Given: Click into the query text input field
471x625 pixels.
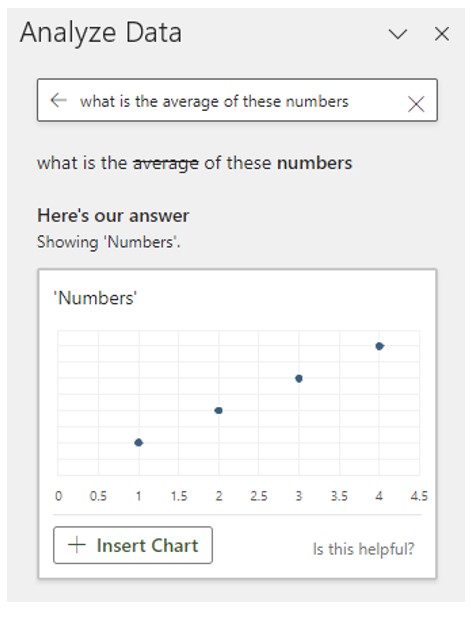Looking at the screenshot, I should tap(237, 100).
